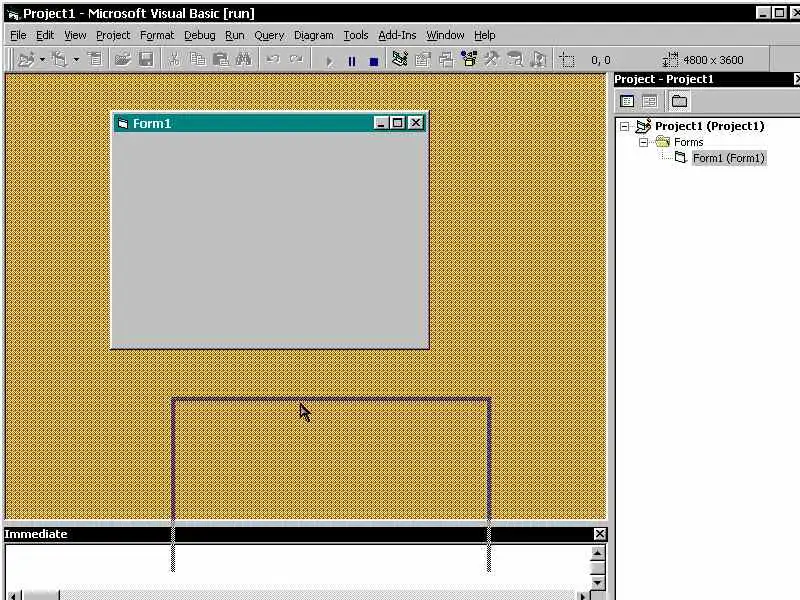Click the Undo toolbar icon
The height and width of the screenshot is (600, 800).
click(273, 60)
